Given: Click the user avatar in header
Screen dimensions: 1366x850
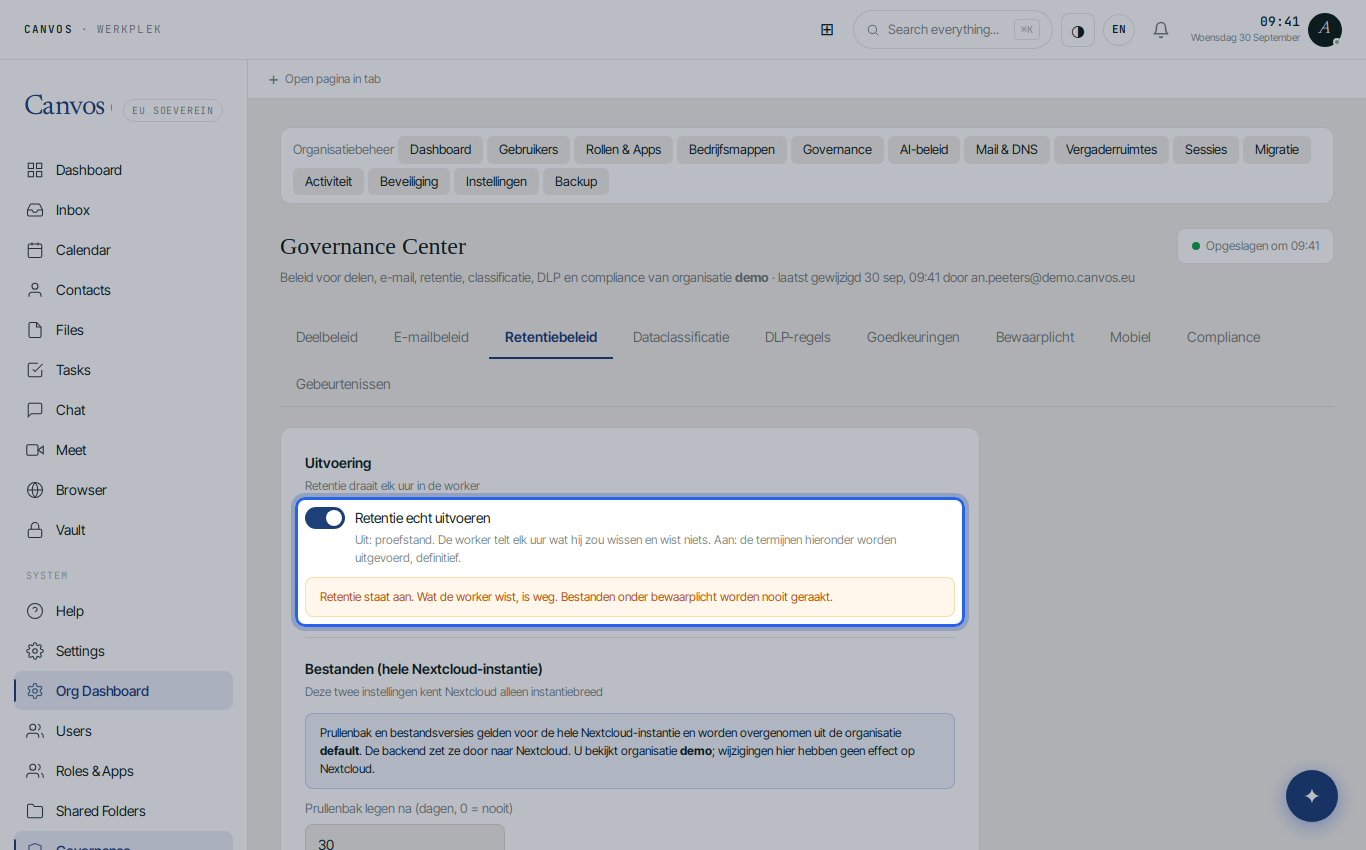Looking at the screenshot, I should [x=1325, y=30].
